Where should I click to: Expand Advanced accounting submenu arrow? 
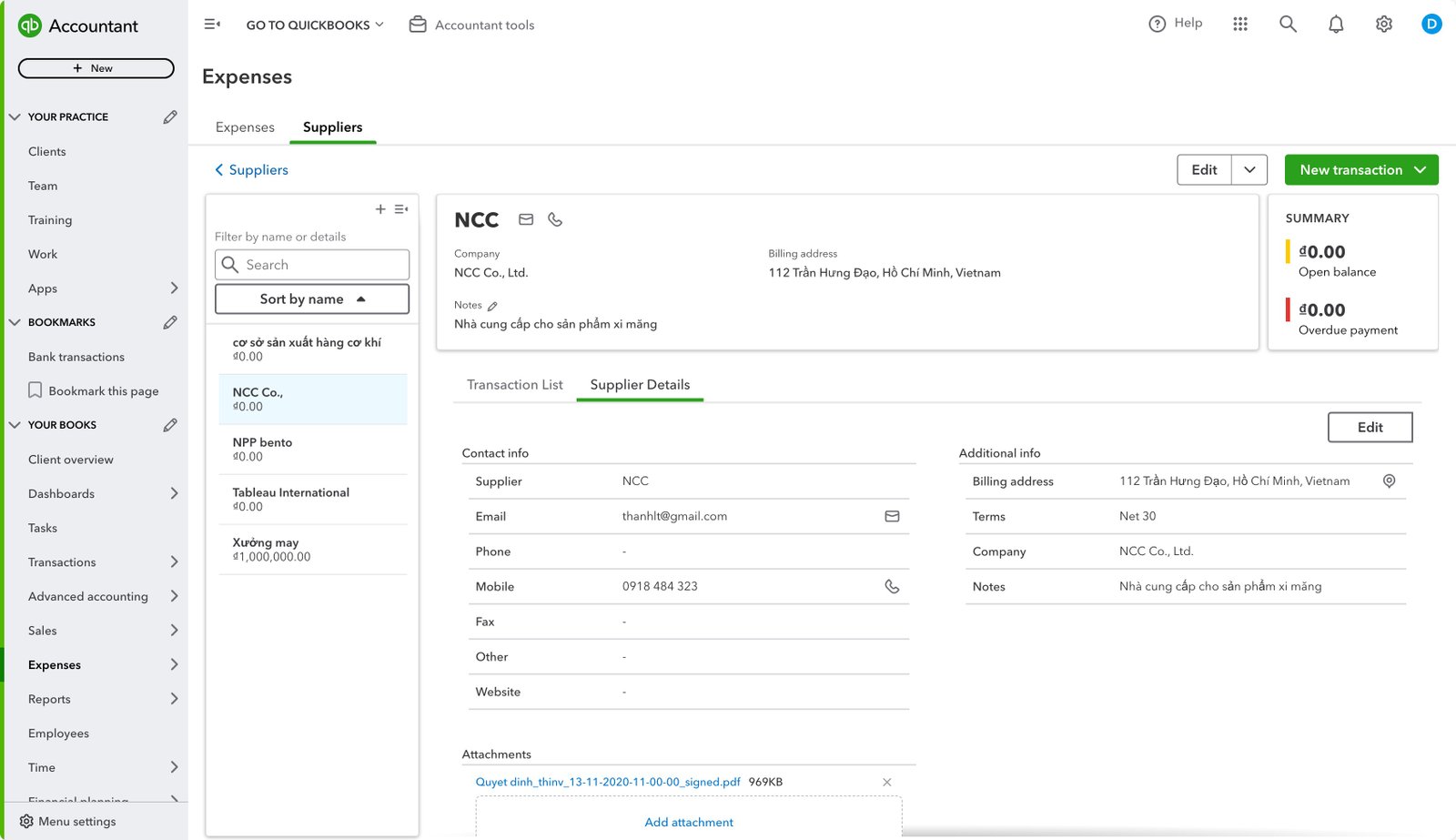(x=174, y=596)
